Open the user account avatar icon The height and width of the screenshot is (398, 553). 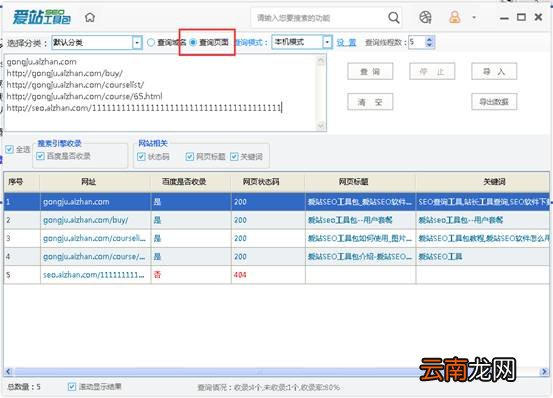(455, 17)
